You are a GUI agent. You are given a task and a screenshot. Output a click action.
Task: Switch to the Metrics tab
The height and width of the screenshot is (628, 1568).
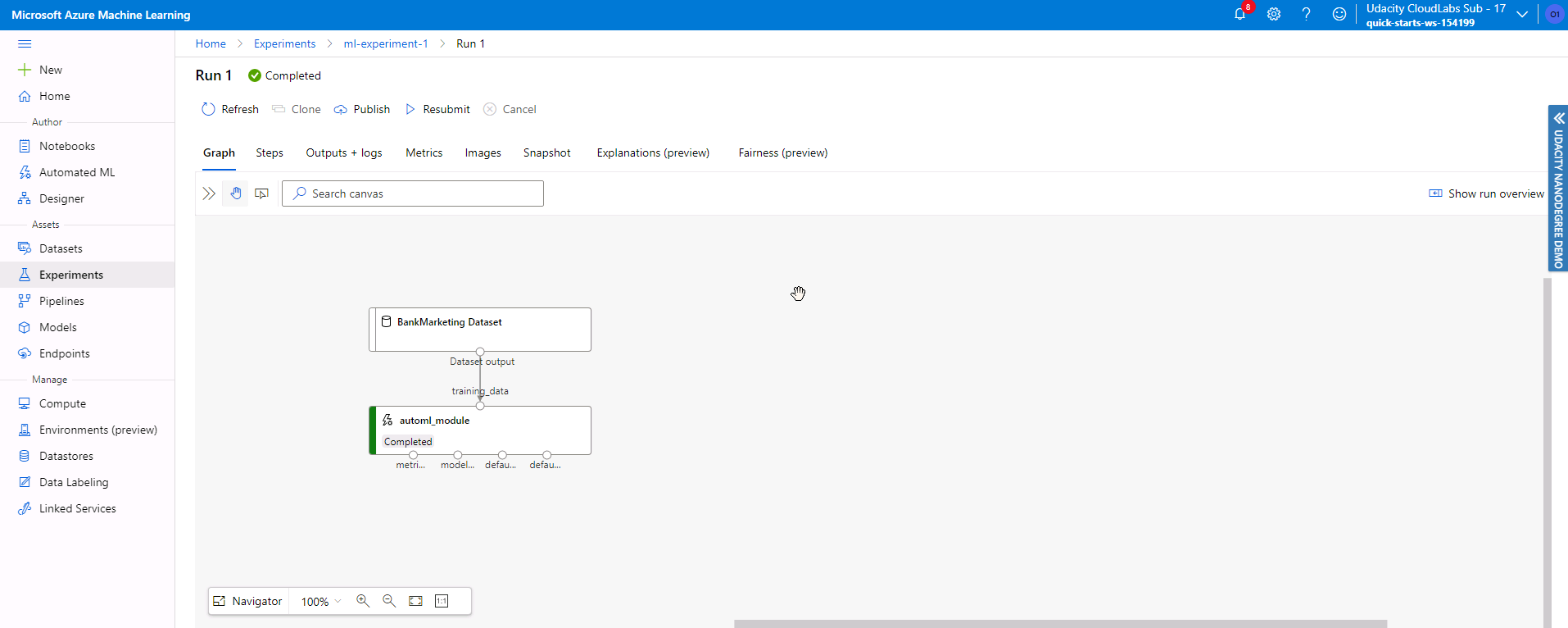(x=424, y=153)
